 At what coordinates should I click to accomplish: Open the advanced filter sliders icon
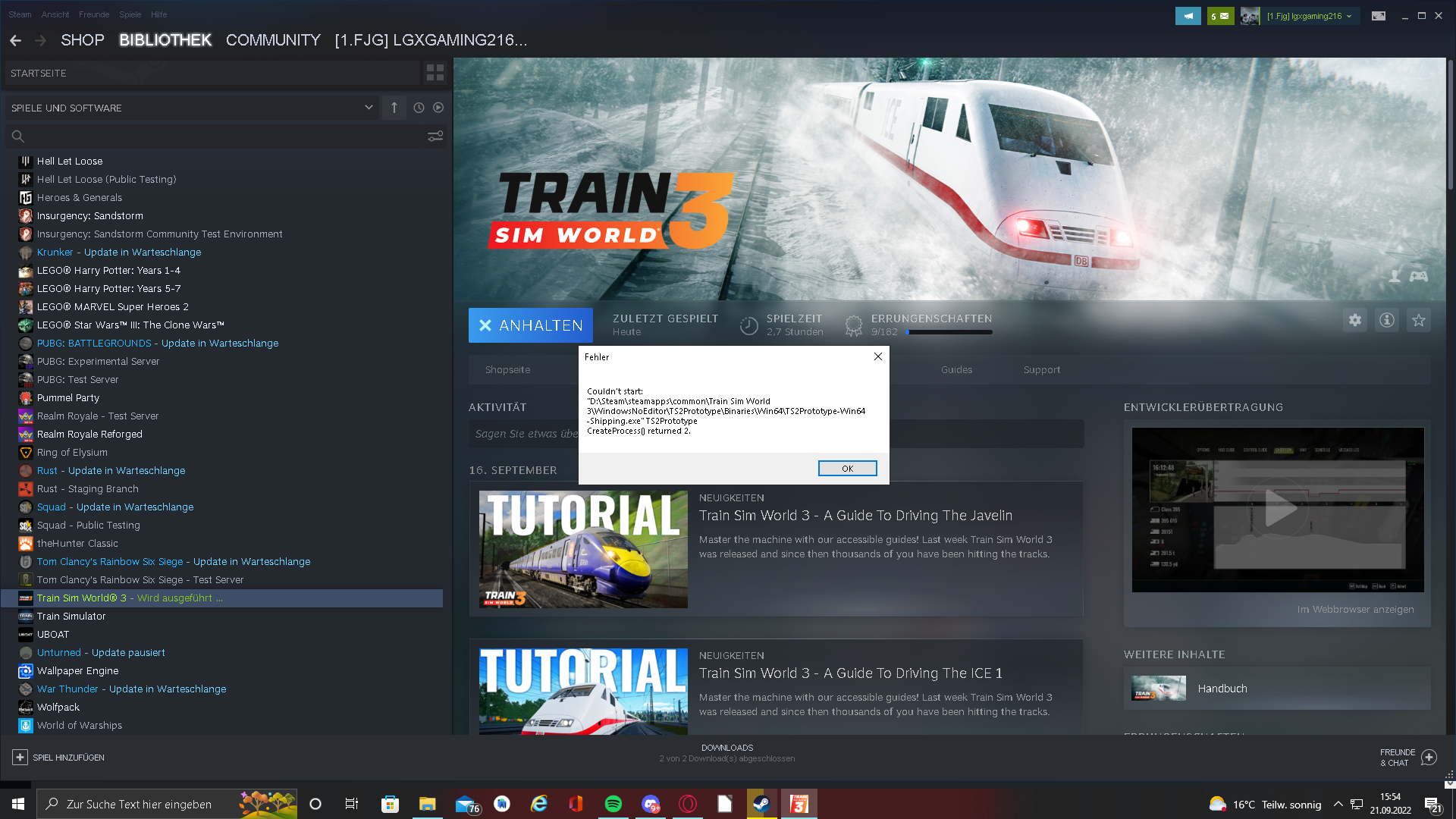435,136
